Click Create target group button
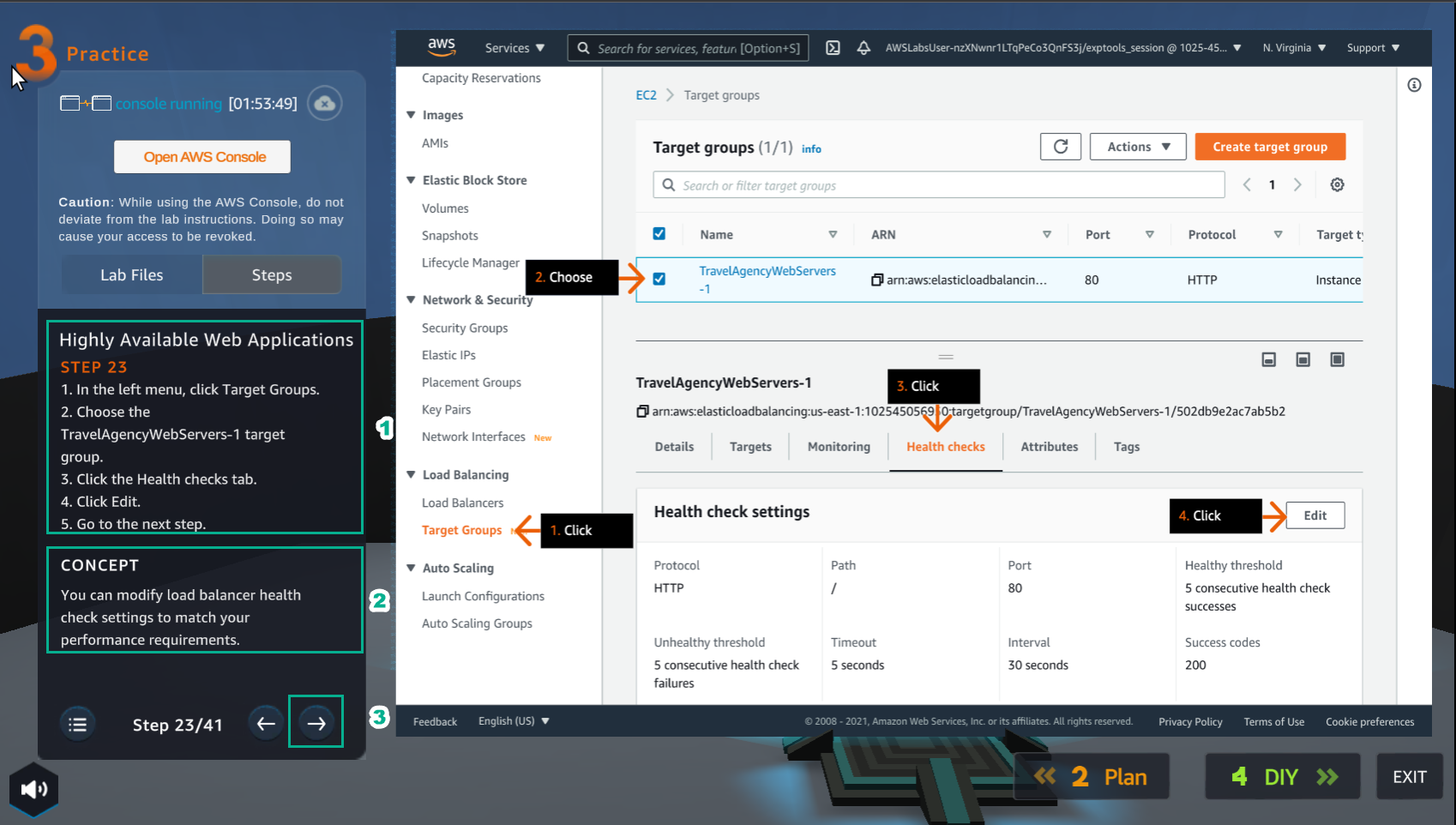Image resolution: width=1456 pixels, height=825 pixels. tap(1270, 147)
